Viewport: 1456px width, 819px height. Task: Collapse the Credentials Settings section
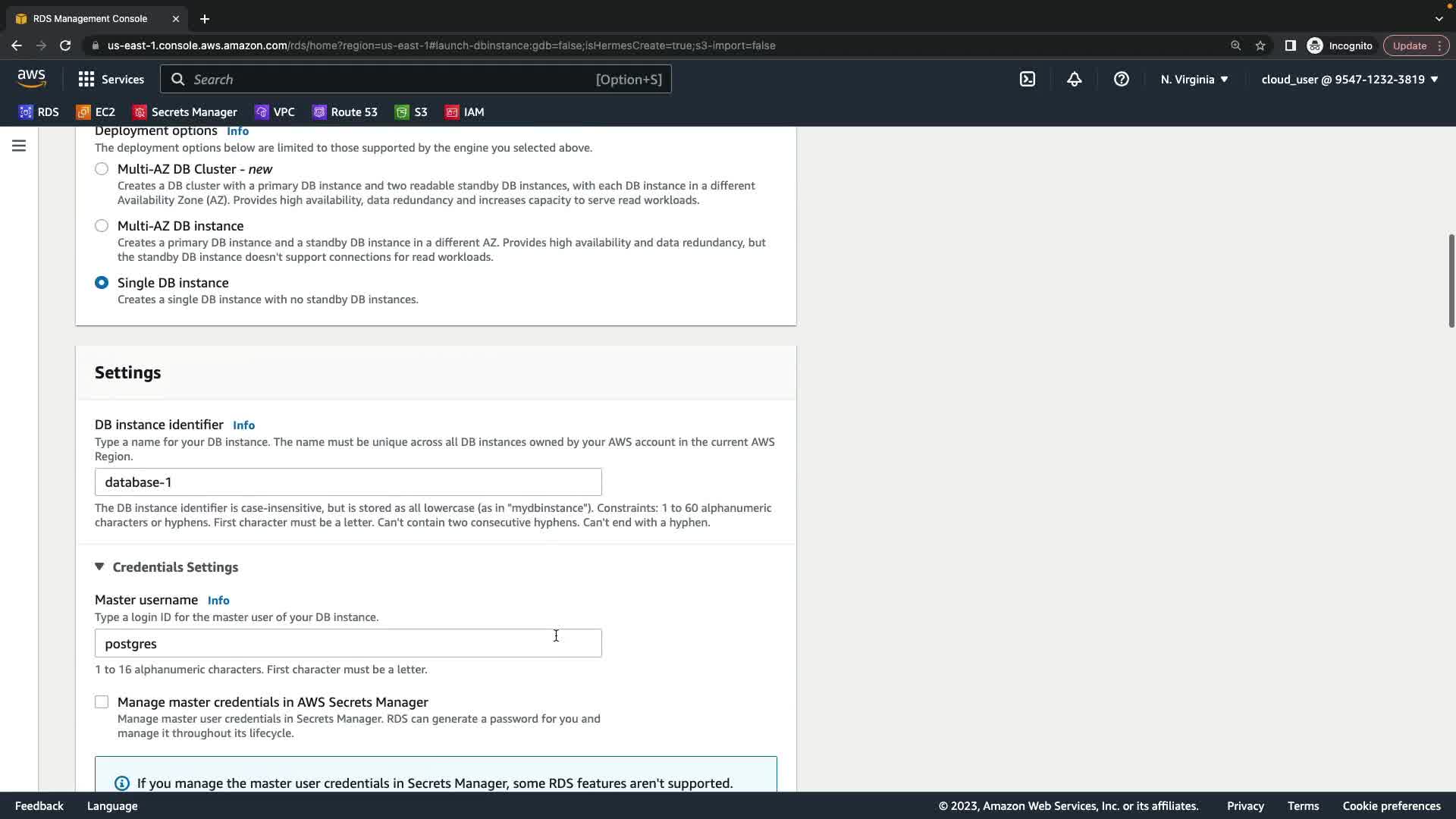(x=99, y=567)
